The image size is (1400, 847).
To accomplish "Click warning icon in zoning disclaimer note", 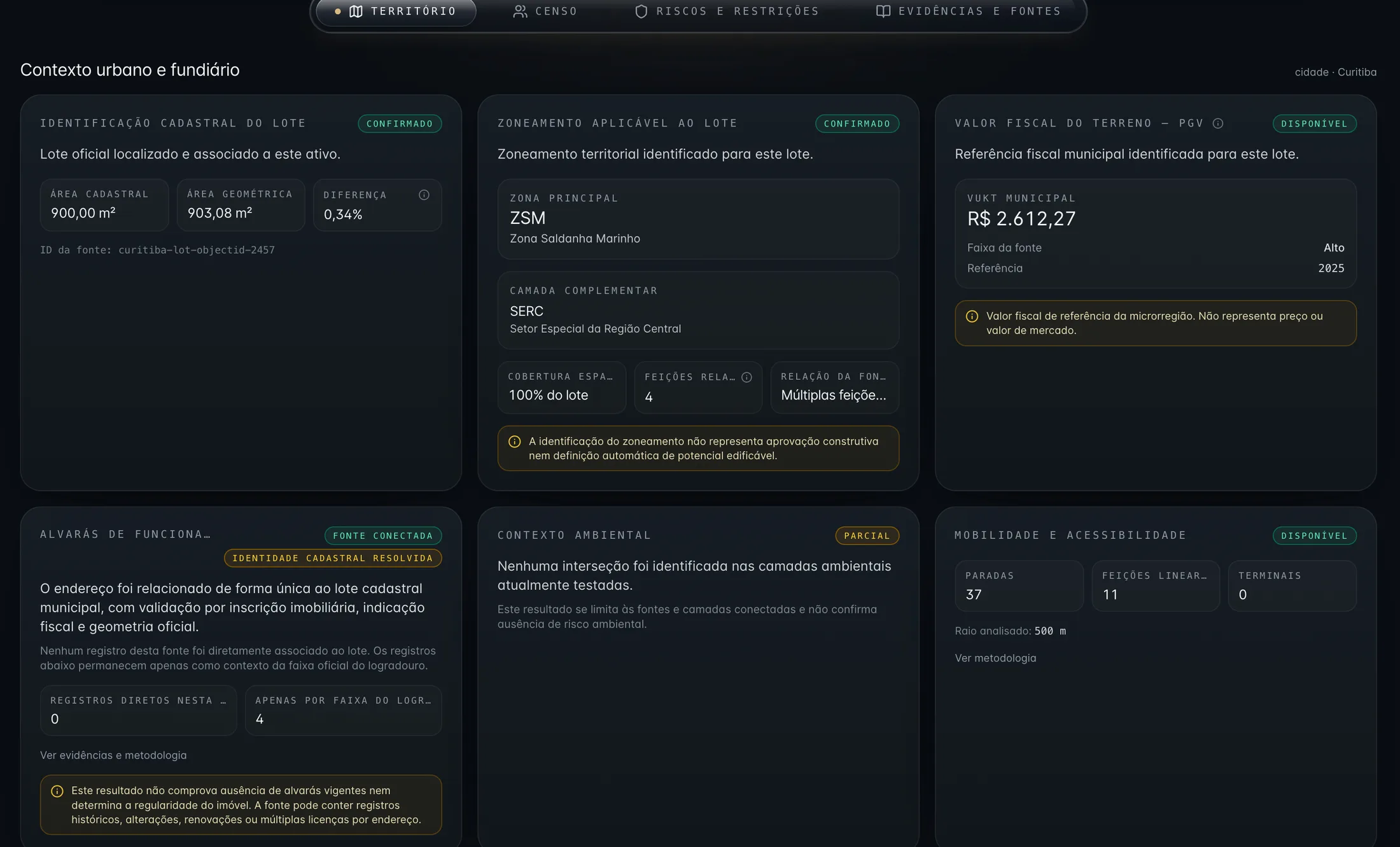I will (514, 442).
